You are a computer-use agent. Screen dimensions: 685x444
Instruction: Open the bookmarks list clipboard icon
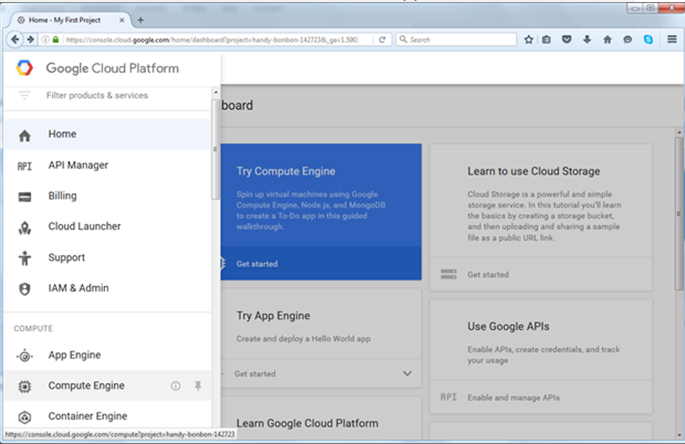(x=547, y=40)
